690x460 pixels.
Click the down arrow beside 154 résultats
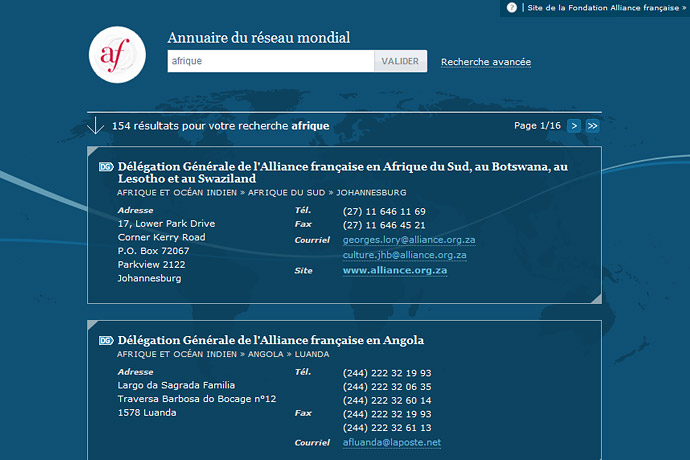95,125
